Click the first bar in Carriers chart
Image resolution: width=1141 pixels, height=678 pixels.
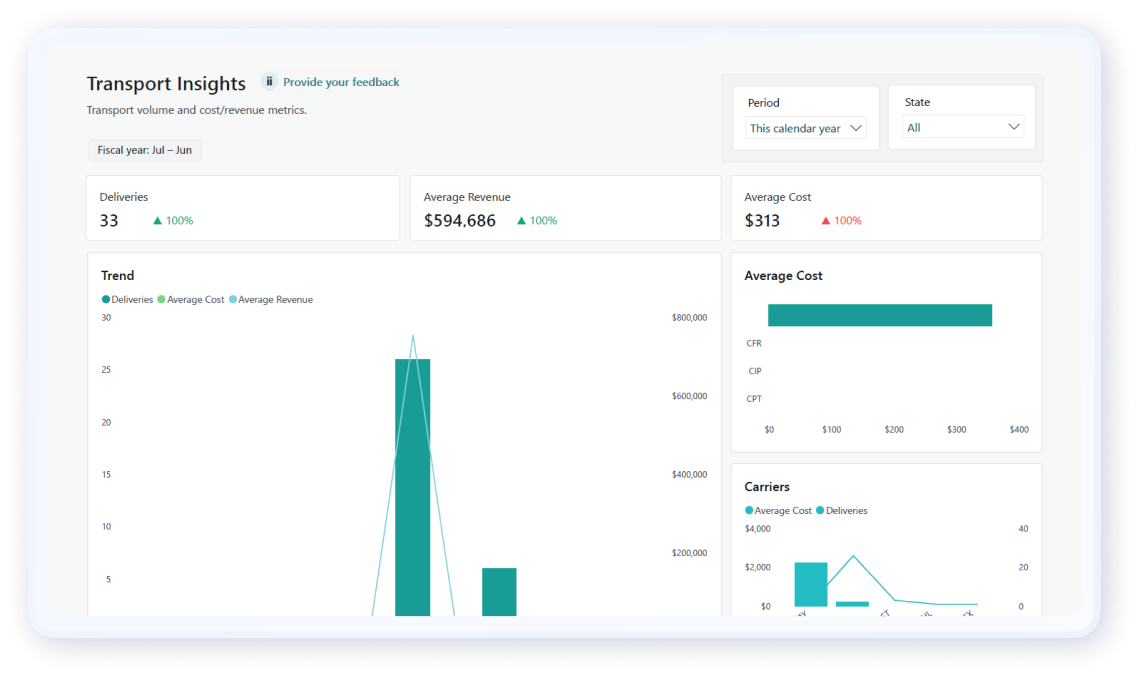[810, 584]
